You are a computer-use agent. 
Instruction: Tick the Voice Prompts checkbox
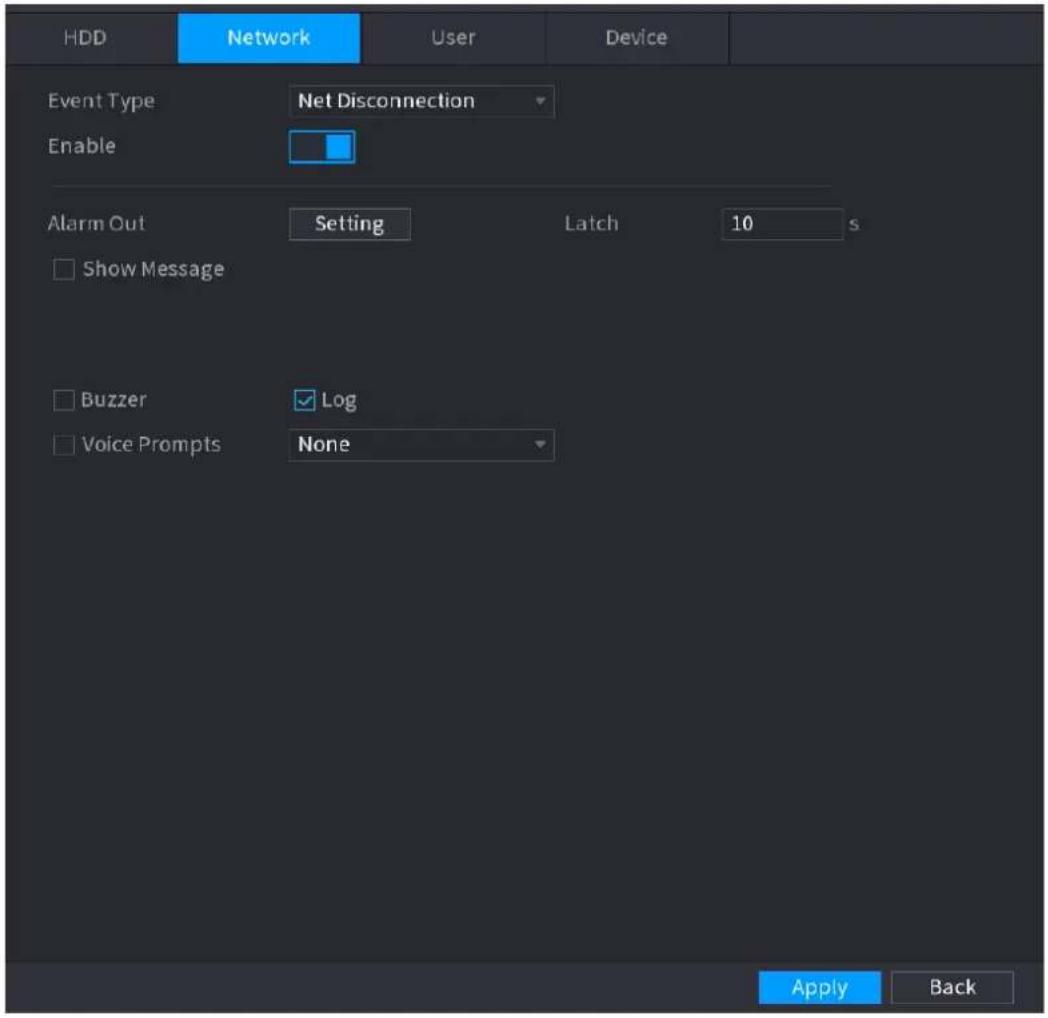pyautogui.click(x=64, y=444)
